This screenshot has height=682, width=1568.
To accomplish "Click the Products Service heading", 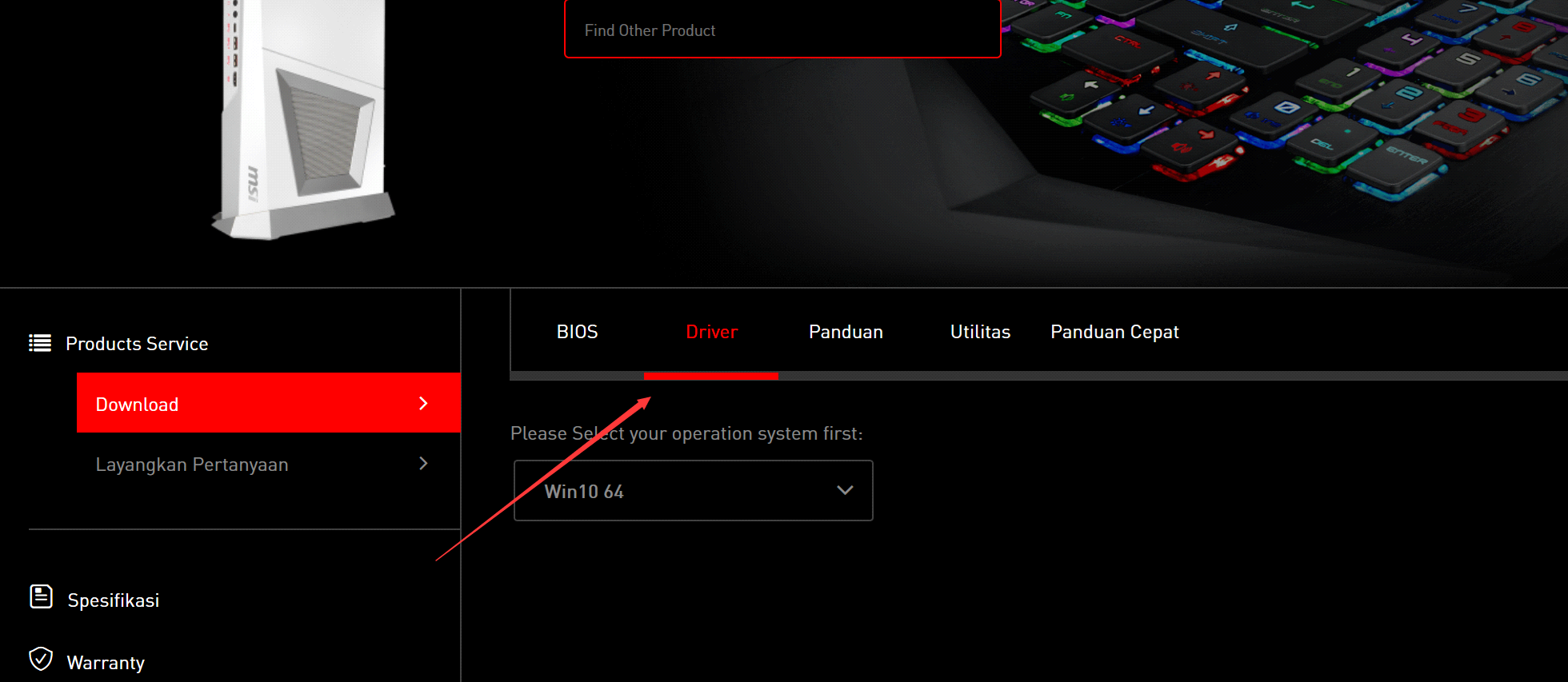I will click(137, 344).
